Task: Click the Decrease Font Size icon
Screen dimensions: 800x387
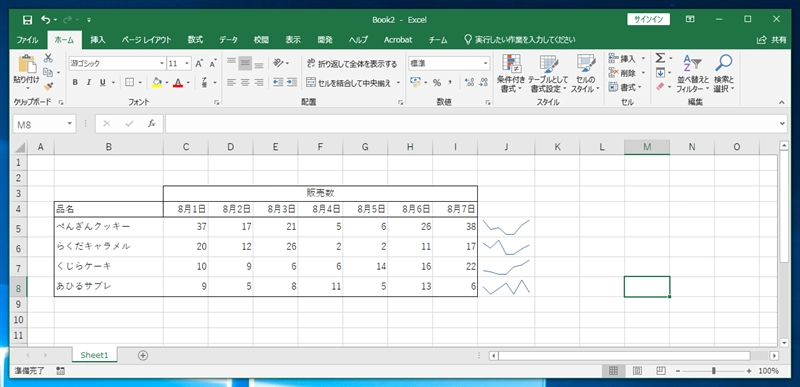Action: pyautogui.click(x=213, y=64)
